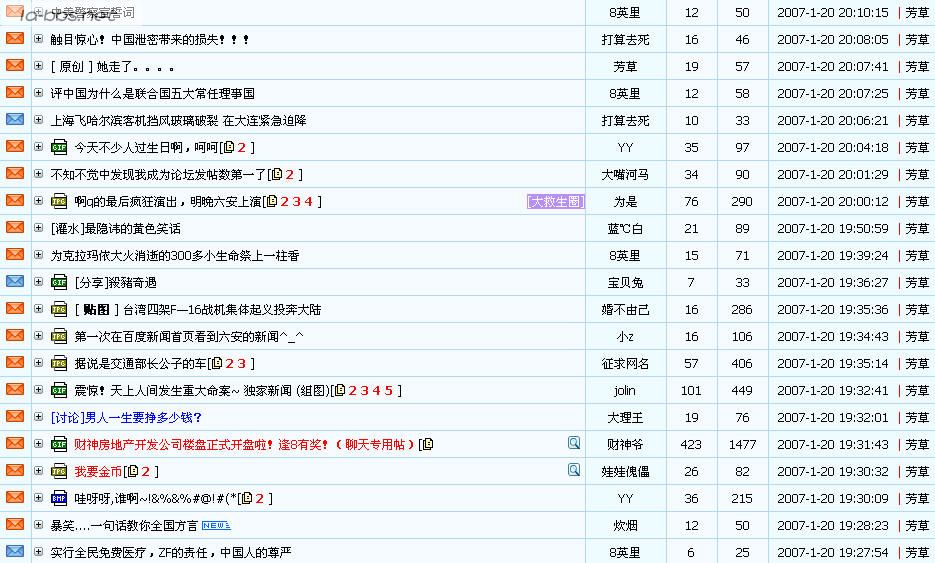Open '第一次在百度新闻首页看到六安的新闻' thread
The image size is (935, 563).
point(189,336)
